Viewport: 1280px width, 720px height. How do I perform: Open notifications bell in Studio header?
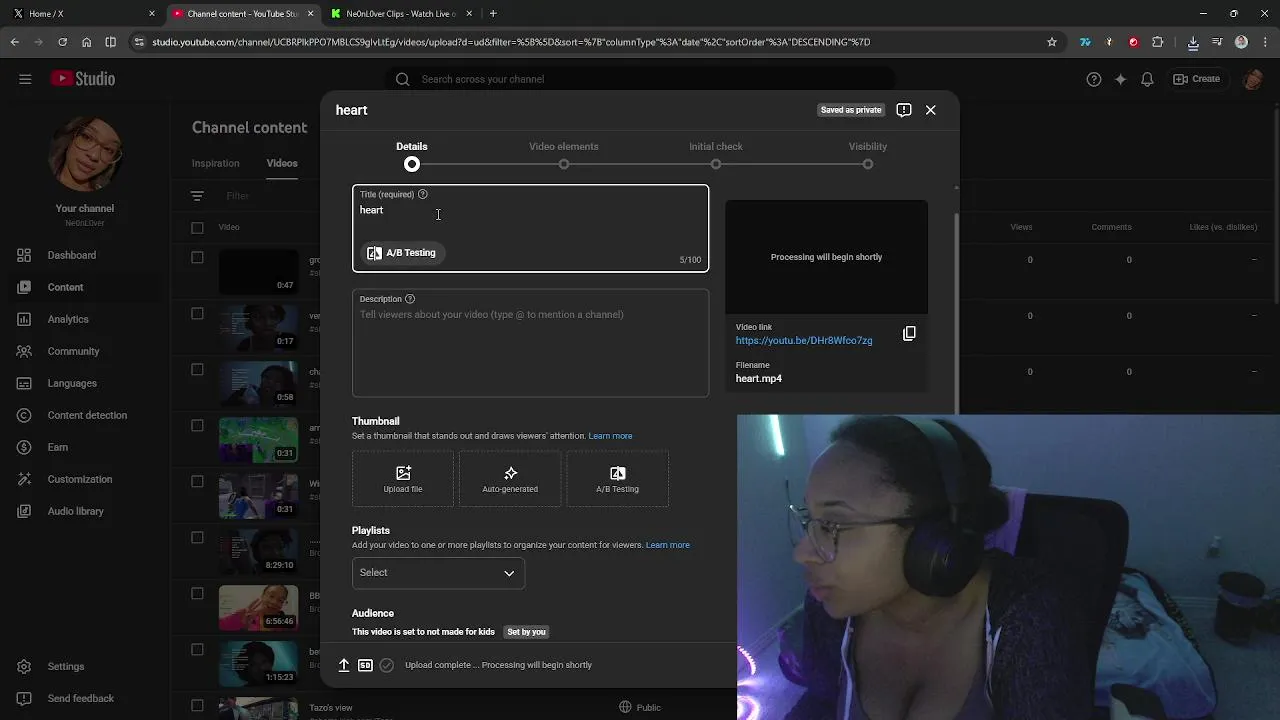pyautogui.click(x=1148, y=79)
